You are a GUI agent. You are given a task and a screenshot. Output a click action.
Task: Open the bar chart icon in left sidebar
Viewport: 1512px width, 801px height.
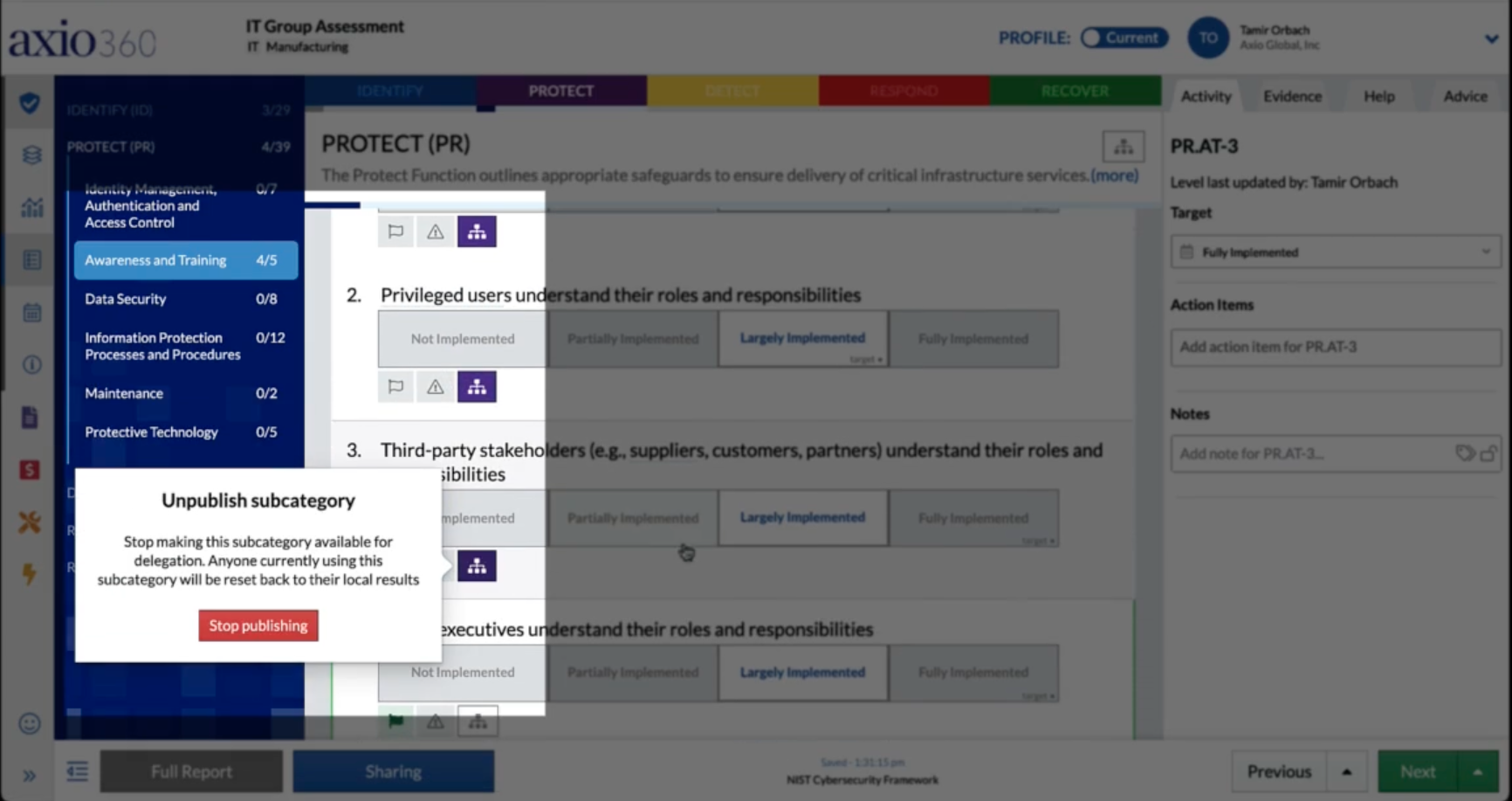tap(31, 208)
